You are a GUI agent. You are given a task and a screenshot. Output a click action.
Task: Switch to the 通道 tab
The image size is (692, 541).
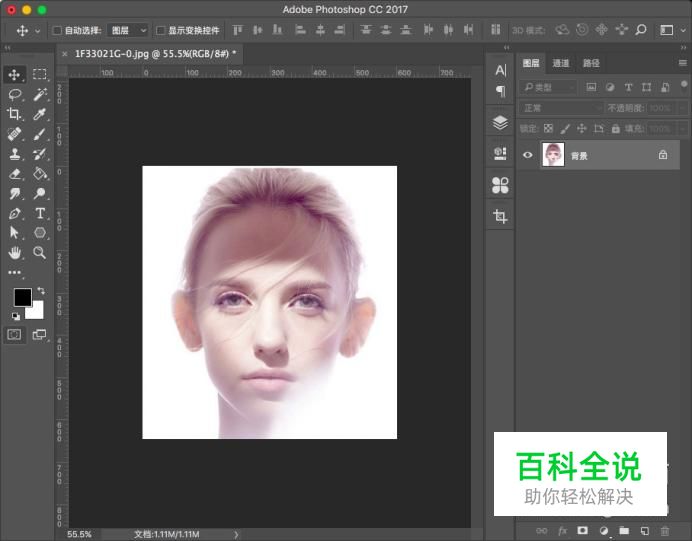(x=561, y=63)
